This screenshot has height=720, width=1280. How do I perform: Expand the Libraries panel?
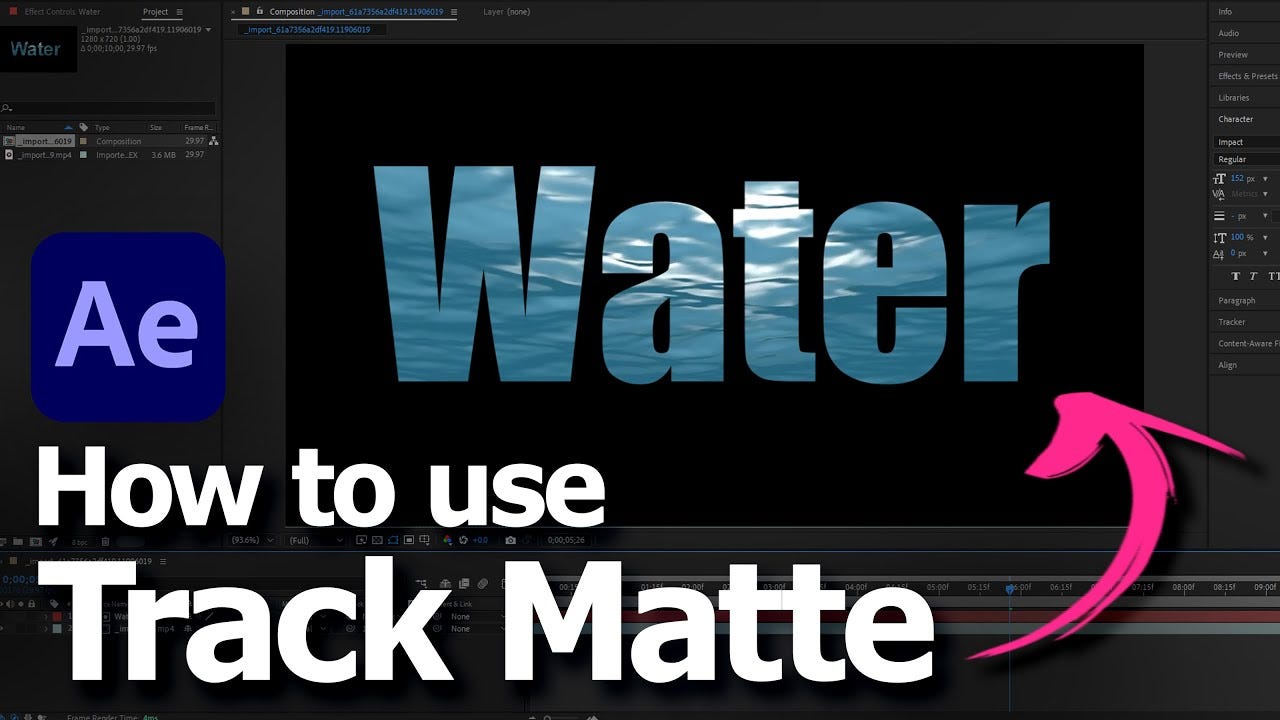point(1233,98)
